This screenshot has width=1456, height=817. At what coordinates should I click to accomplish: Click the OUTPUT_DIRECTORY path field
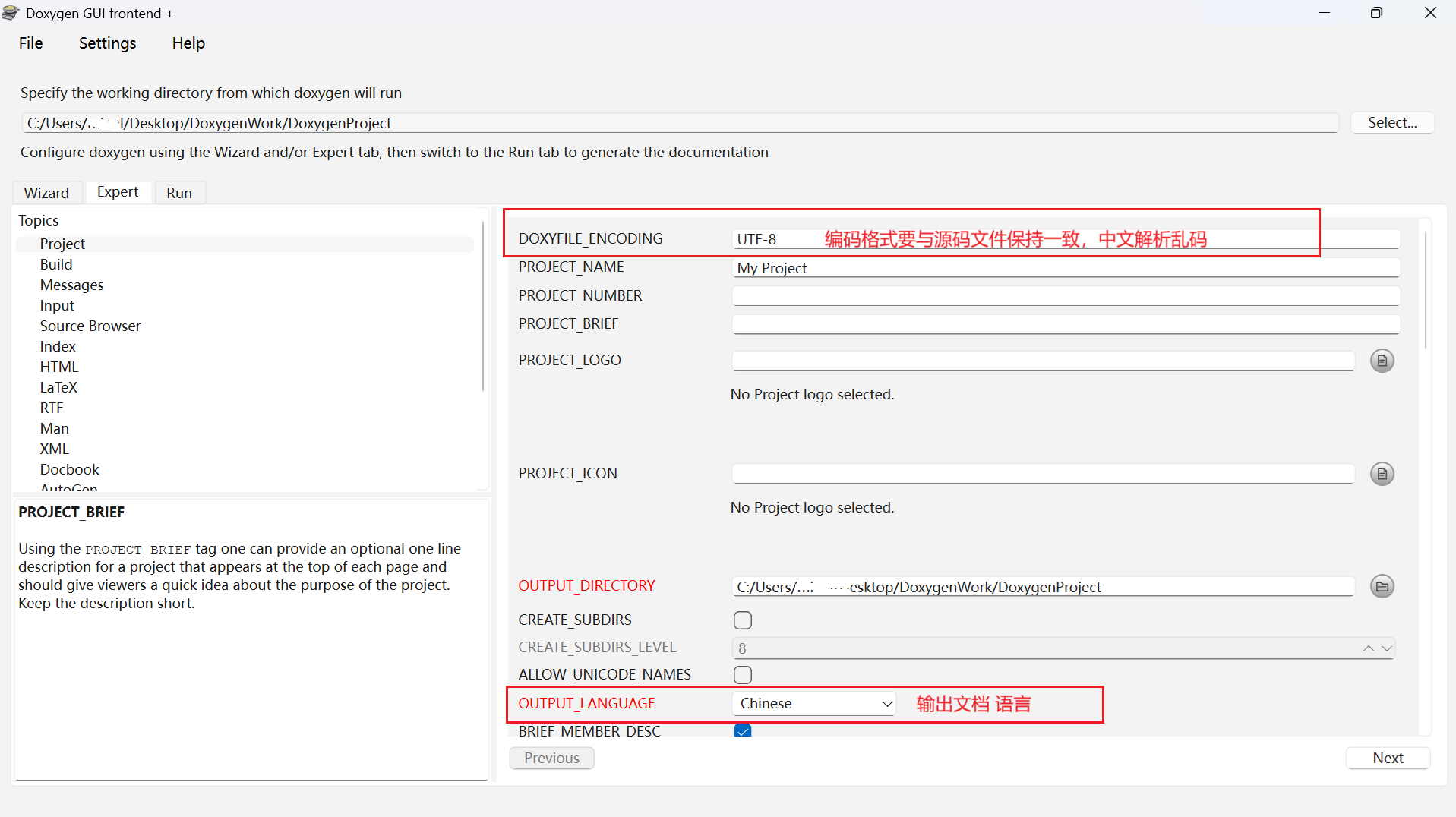click(x=1043, y=587)
